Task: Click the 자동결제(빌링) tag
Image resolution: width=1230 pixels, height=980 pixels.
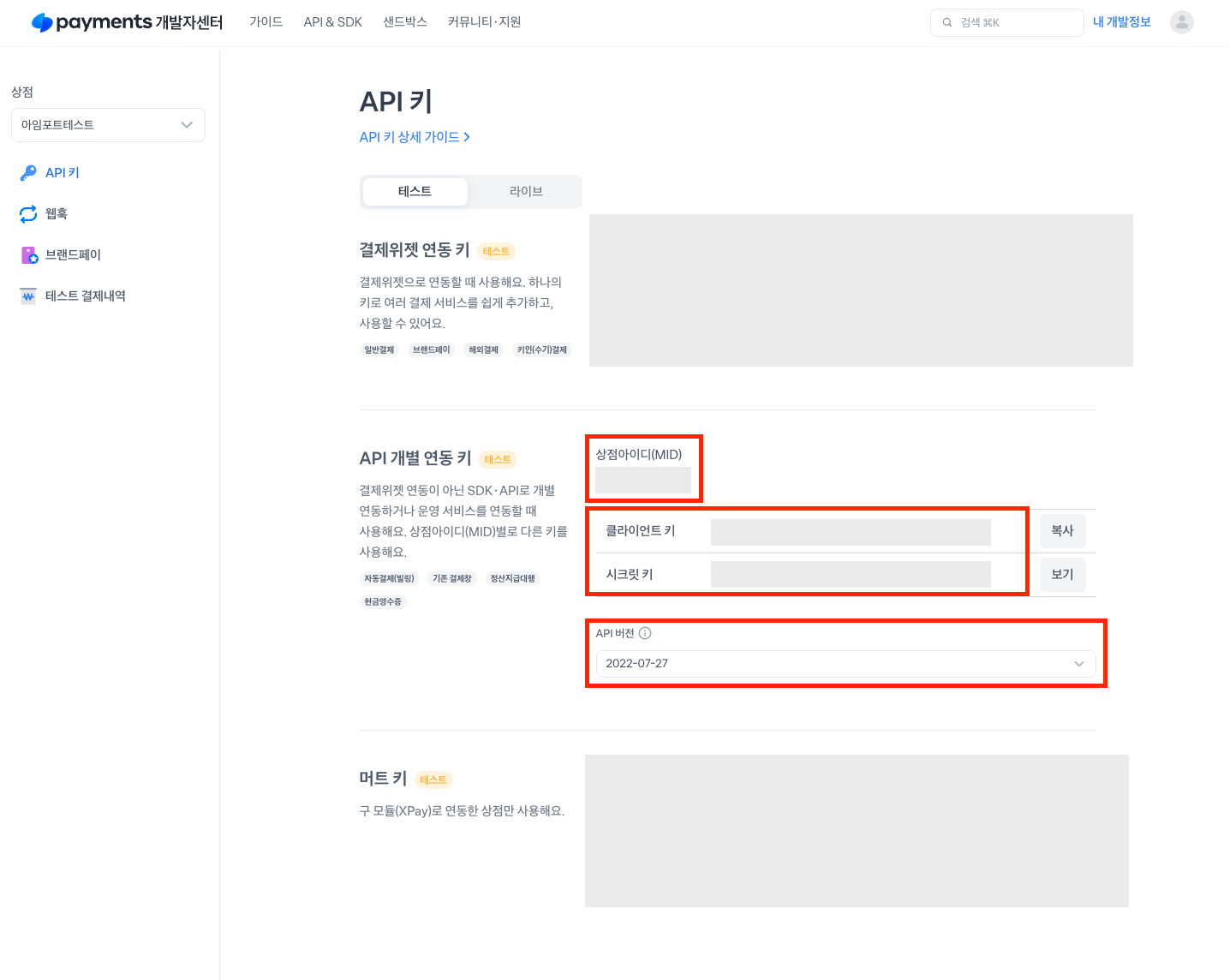Action: 389,579
